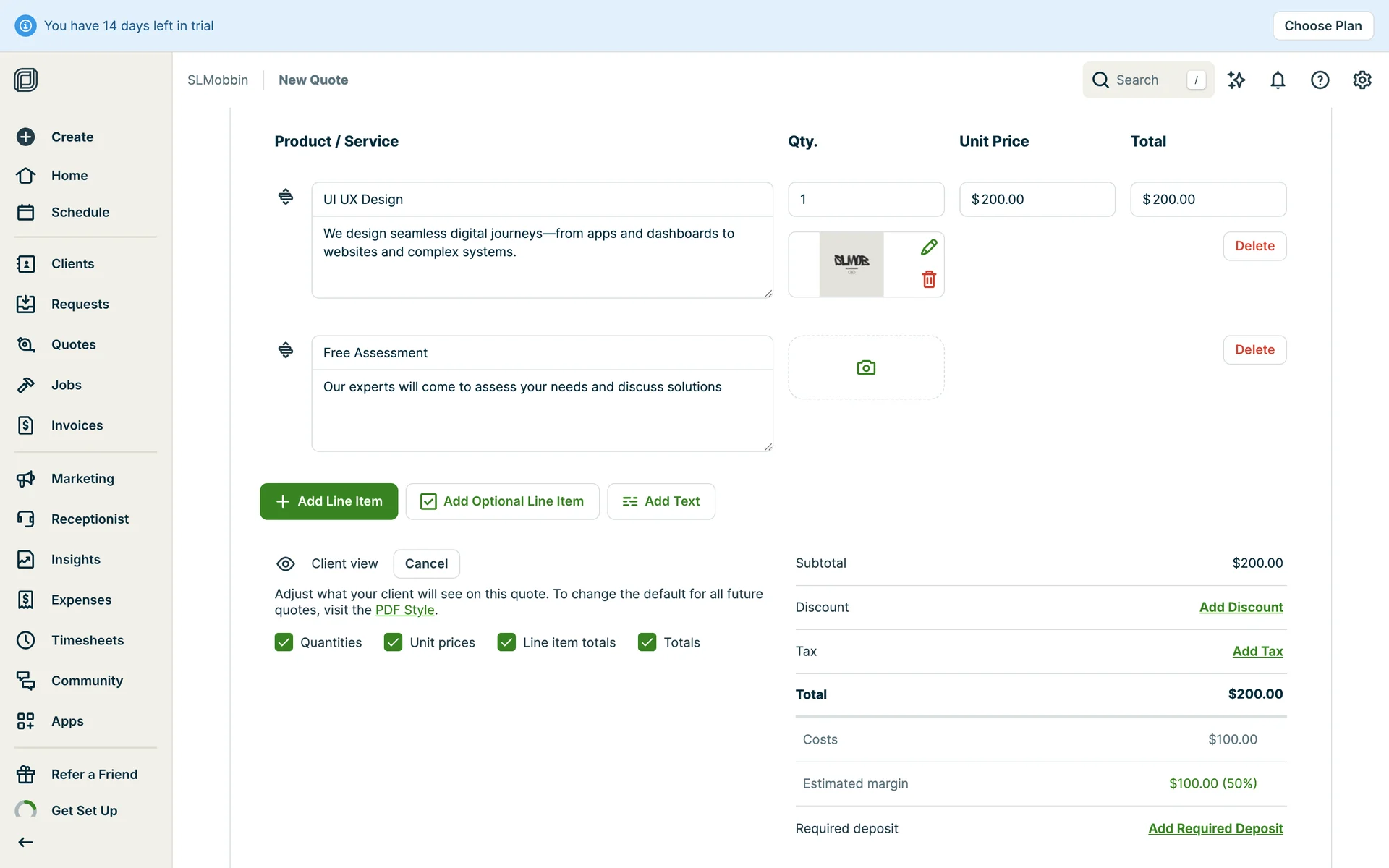Click the red trash icon on image

point(929,279)
